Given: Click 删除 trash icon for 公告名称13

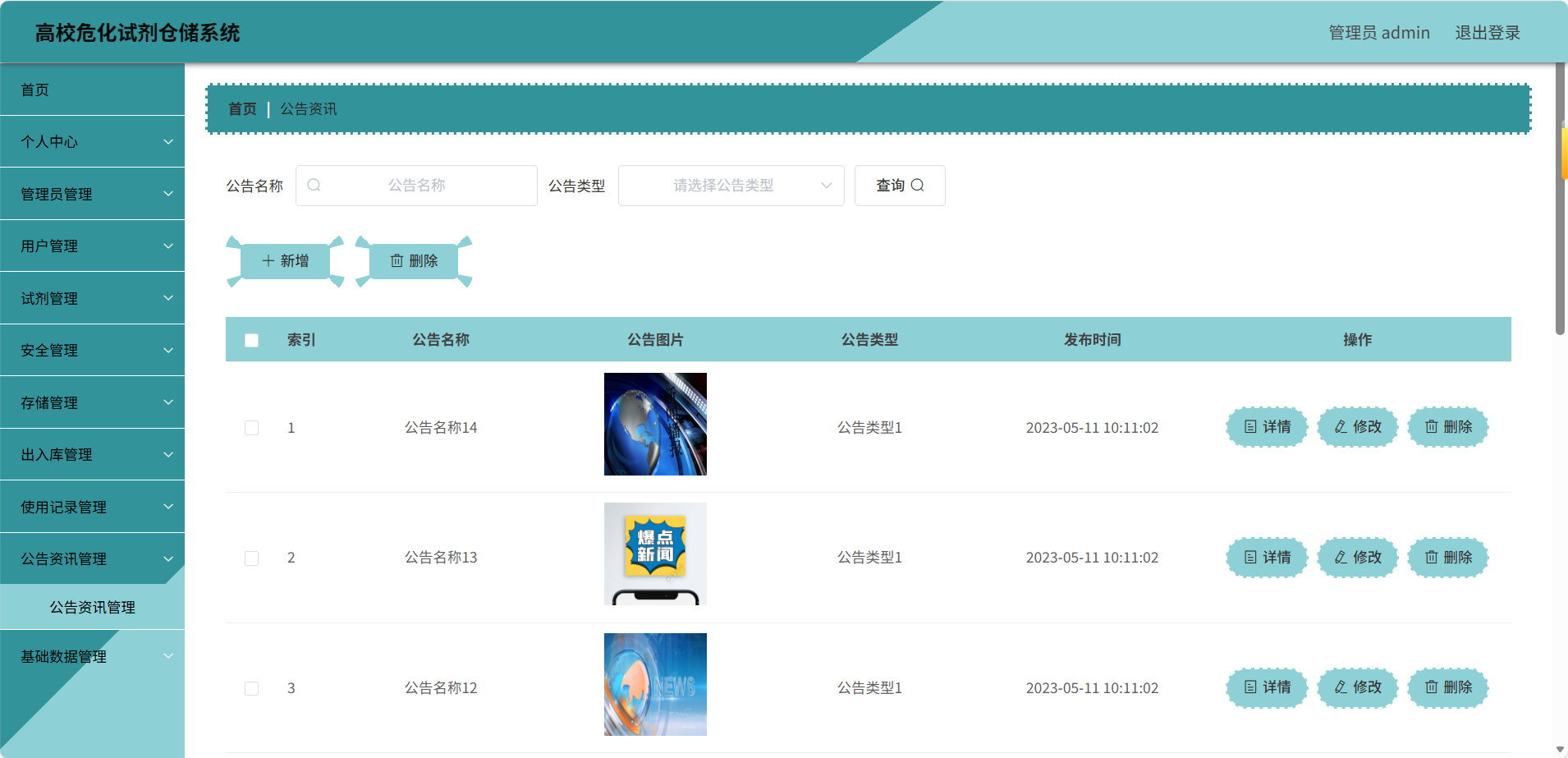Looking at the screenshot, I should [1432, 558].
